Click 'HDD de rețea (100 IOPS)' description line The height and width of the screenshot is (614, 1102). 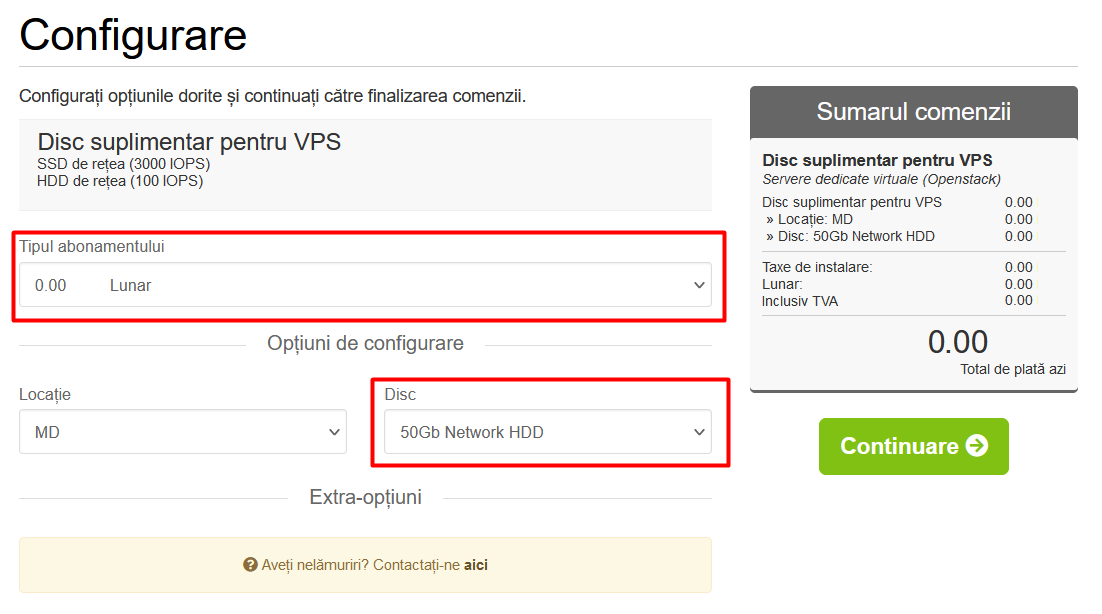click(120, 181)
